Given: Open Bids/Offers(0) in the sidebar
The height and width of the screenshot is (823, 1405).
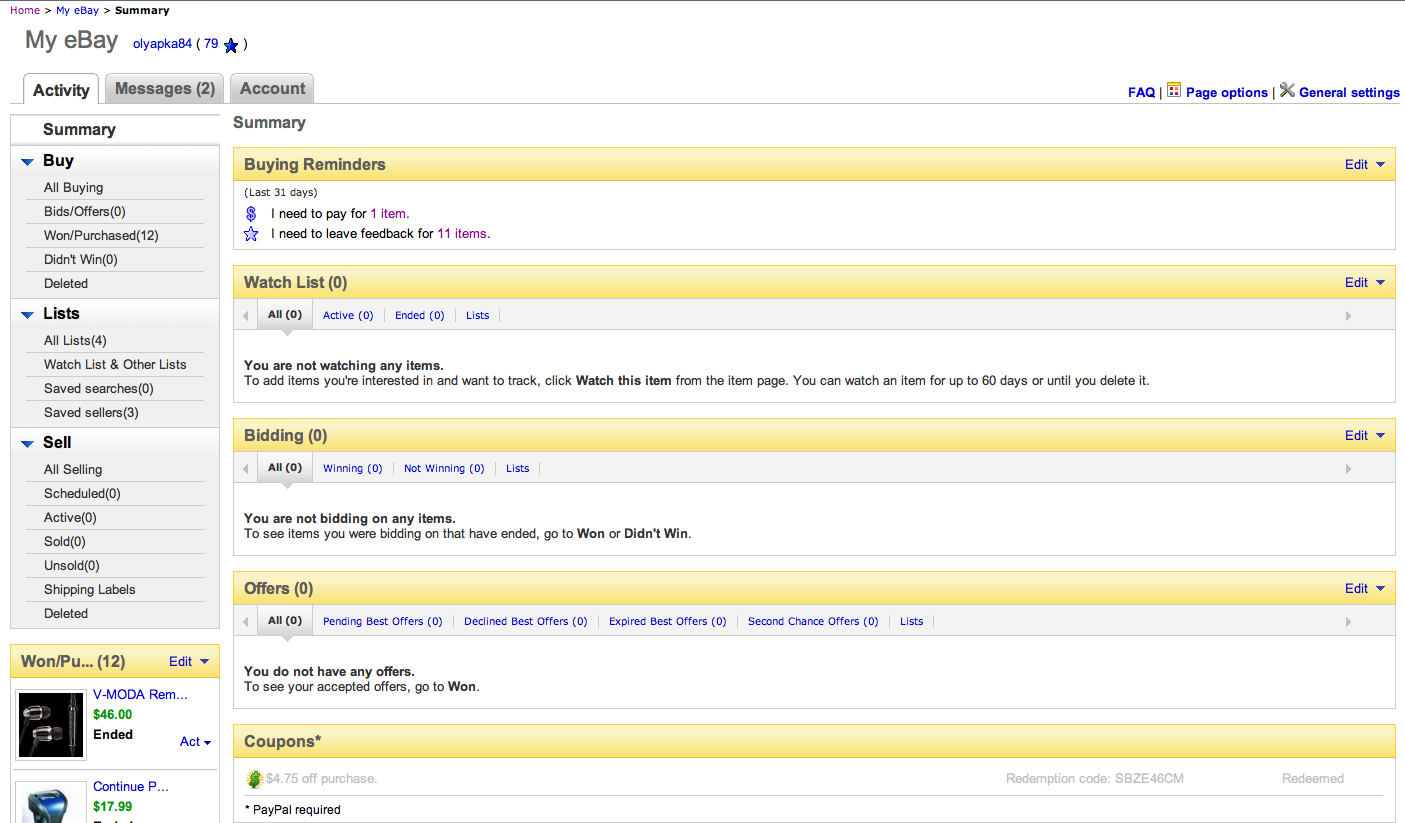Looking at the screenshot, I should [85, 212].
